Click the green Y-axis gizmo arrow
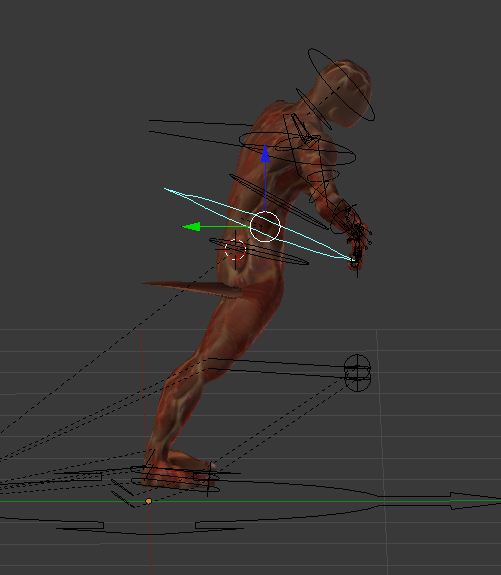501x575 pixels. [x=191, y=227]
